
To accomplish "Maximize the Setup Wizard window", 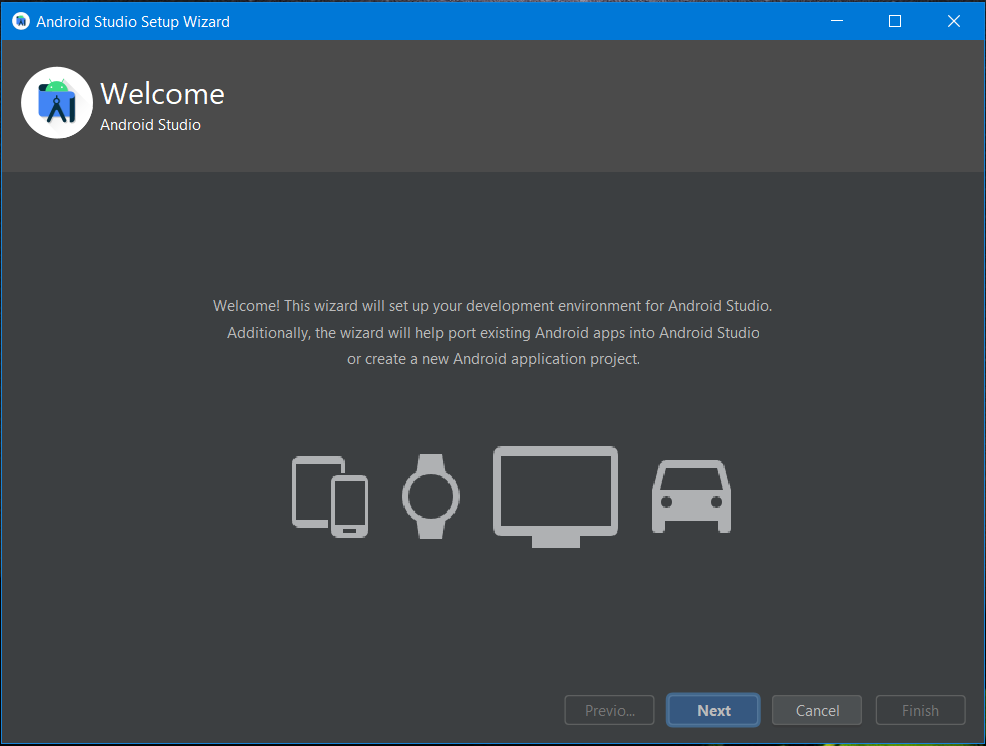I will [895, 21].
